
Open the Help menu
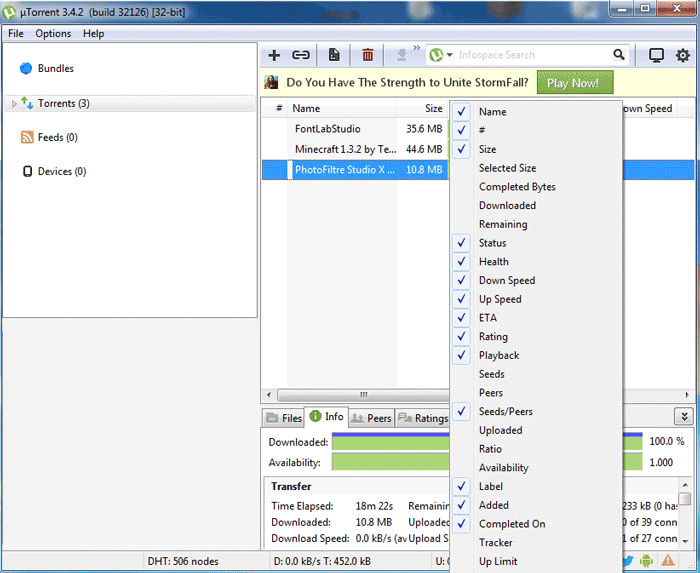tap(94, 33)
